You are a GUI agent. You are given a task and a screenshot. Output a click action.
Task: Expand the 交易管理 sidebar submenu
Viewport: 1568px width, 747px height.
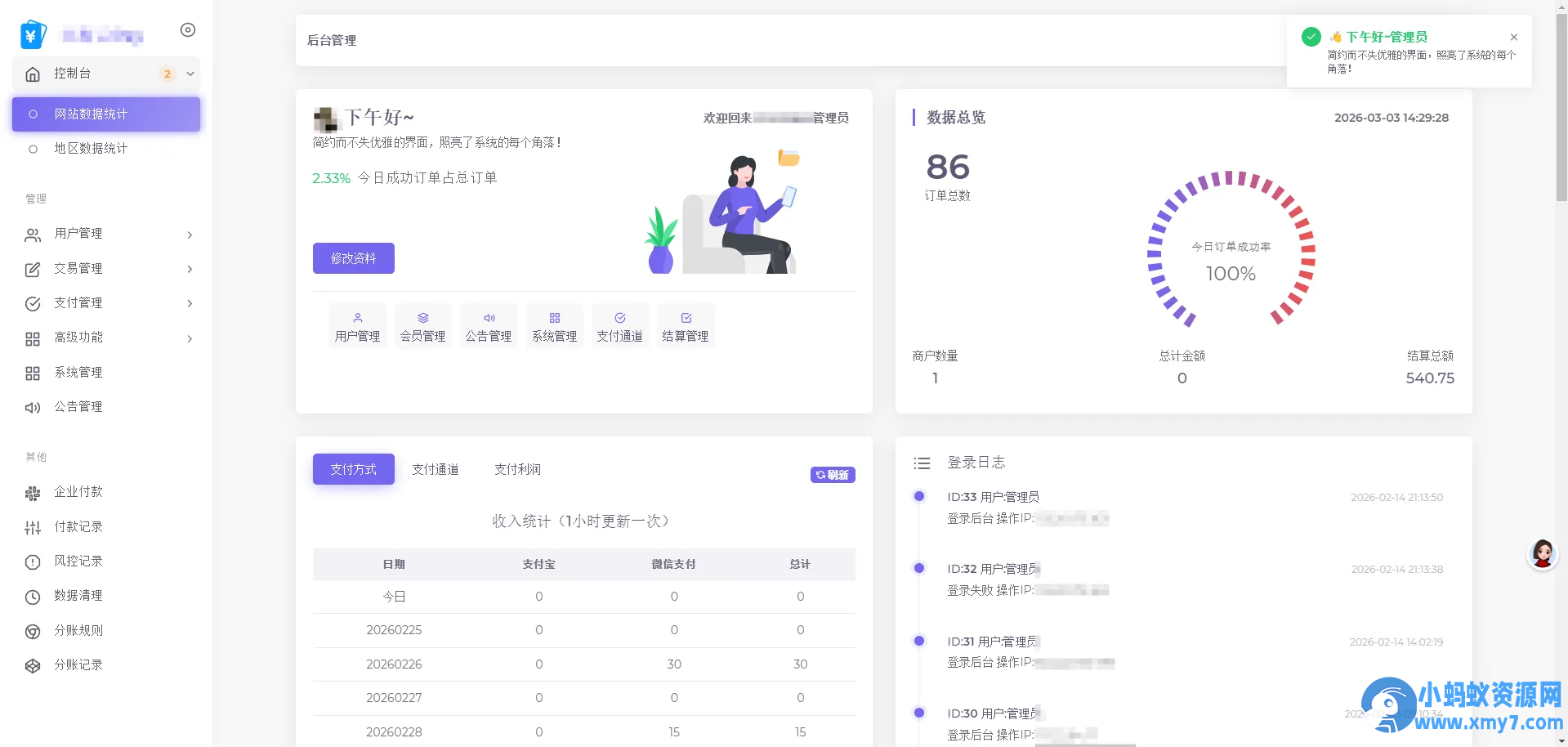click(107, 269)
